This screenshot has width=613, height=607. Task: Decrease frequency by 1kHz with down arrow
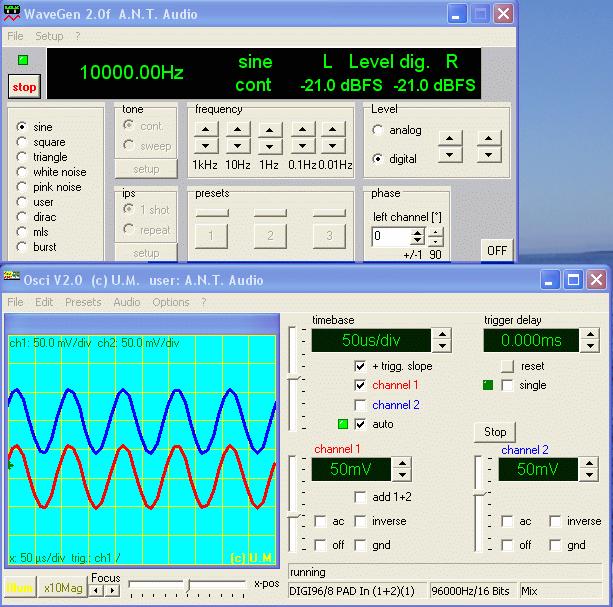pyautogui.click(x=206, y=146)
